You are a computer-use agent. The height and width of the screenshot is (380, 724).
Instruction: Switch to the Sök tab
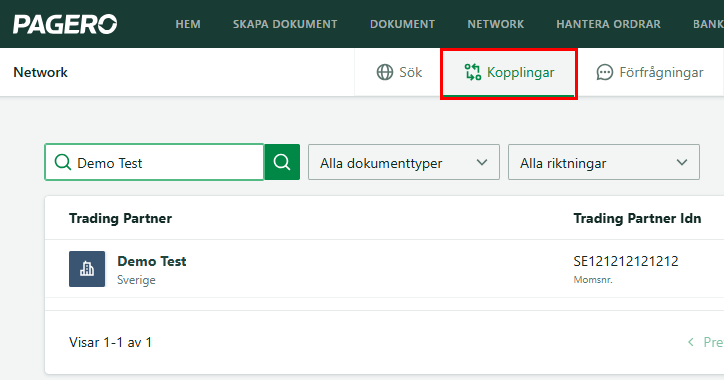coord(399,72)
